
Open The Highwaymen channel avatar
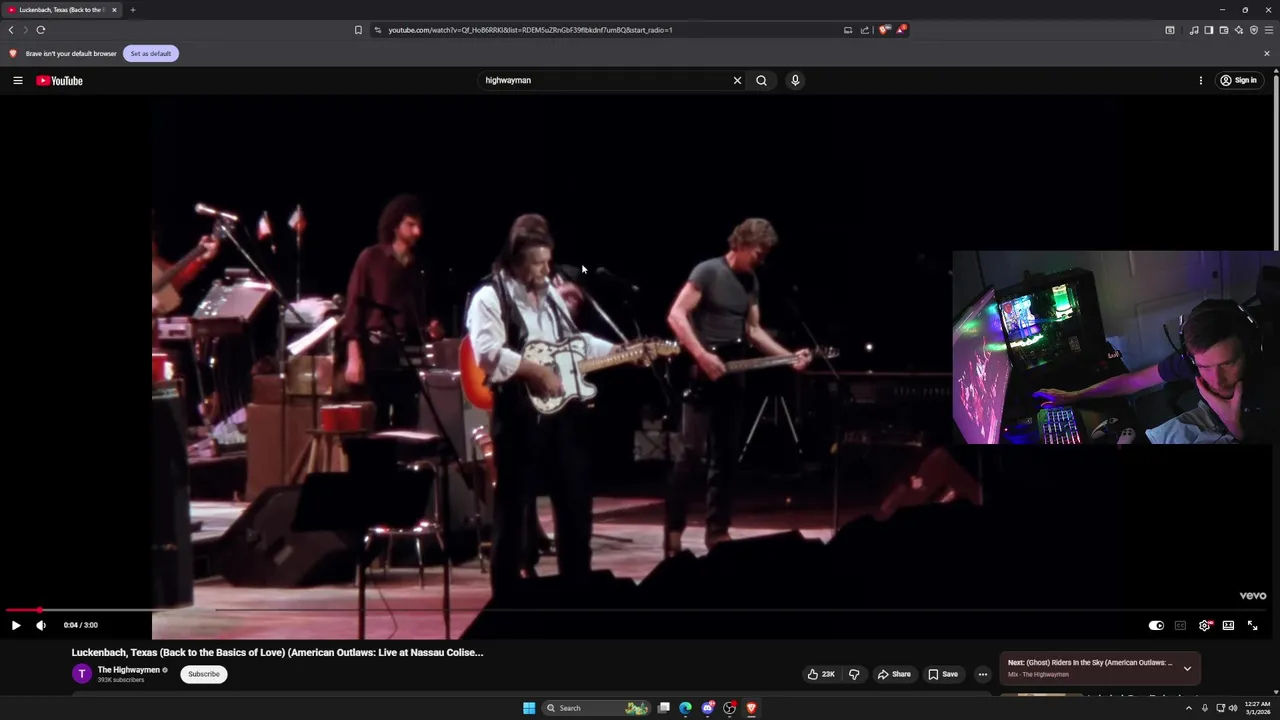pyautogui.click(x=82, y=675)
